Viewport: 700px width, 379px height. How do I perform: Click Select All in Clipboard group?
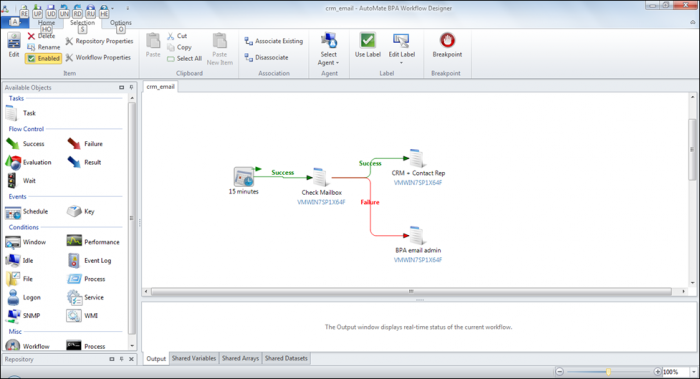pos(184,58)
